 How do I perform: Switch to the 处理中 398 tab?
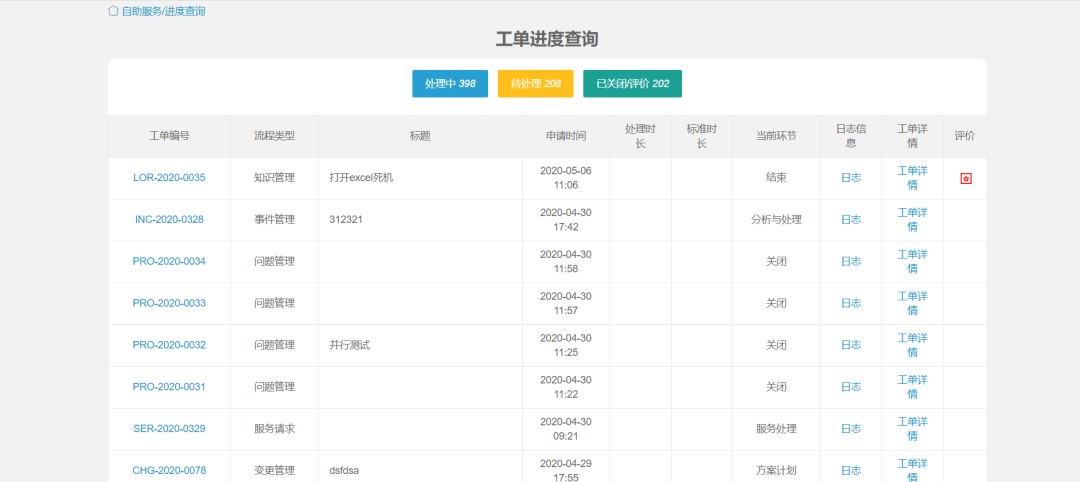[x=449, y=84]
